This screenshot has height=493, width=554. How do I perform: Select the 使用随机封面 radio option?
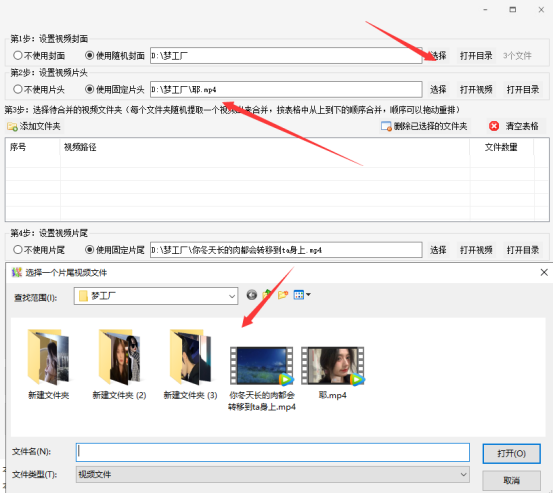click(115, 55)
